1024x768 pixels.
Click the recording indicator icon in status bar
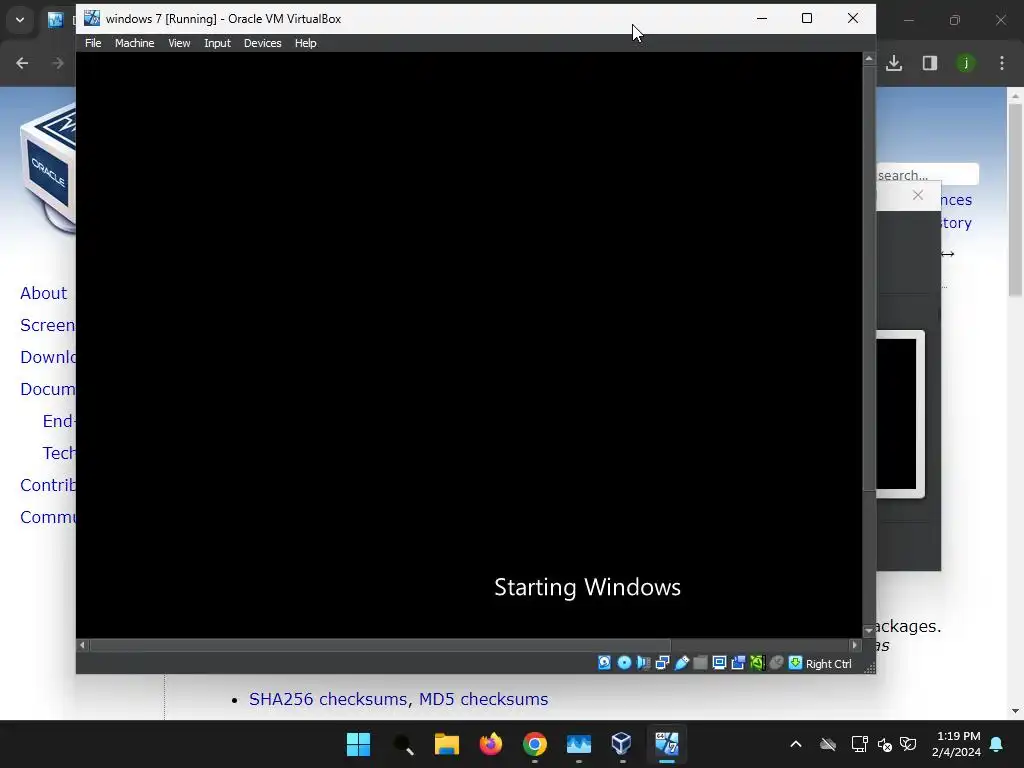pos(738,663)
